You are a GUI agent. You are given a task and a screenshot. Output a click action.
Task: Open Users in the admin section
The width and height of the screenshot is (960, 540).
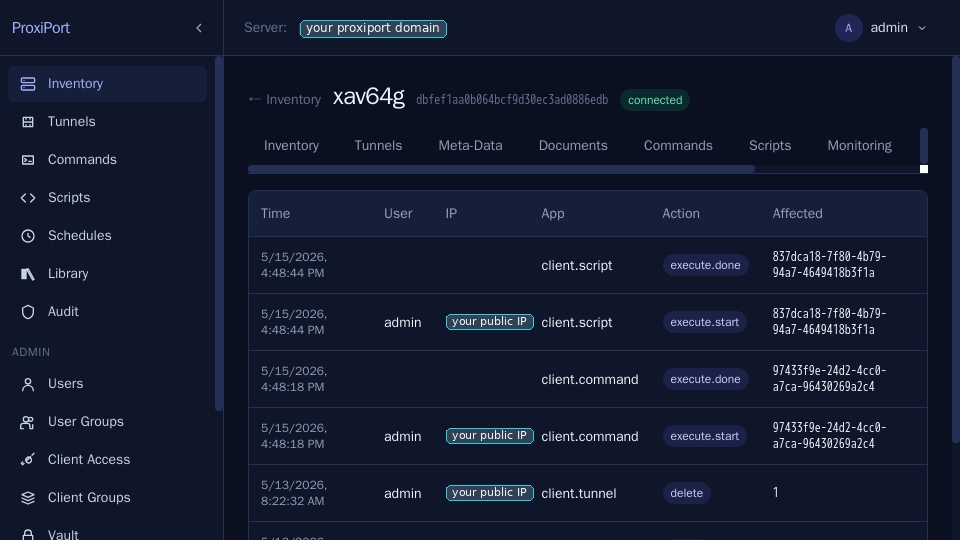pos(65,384)
